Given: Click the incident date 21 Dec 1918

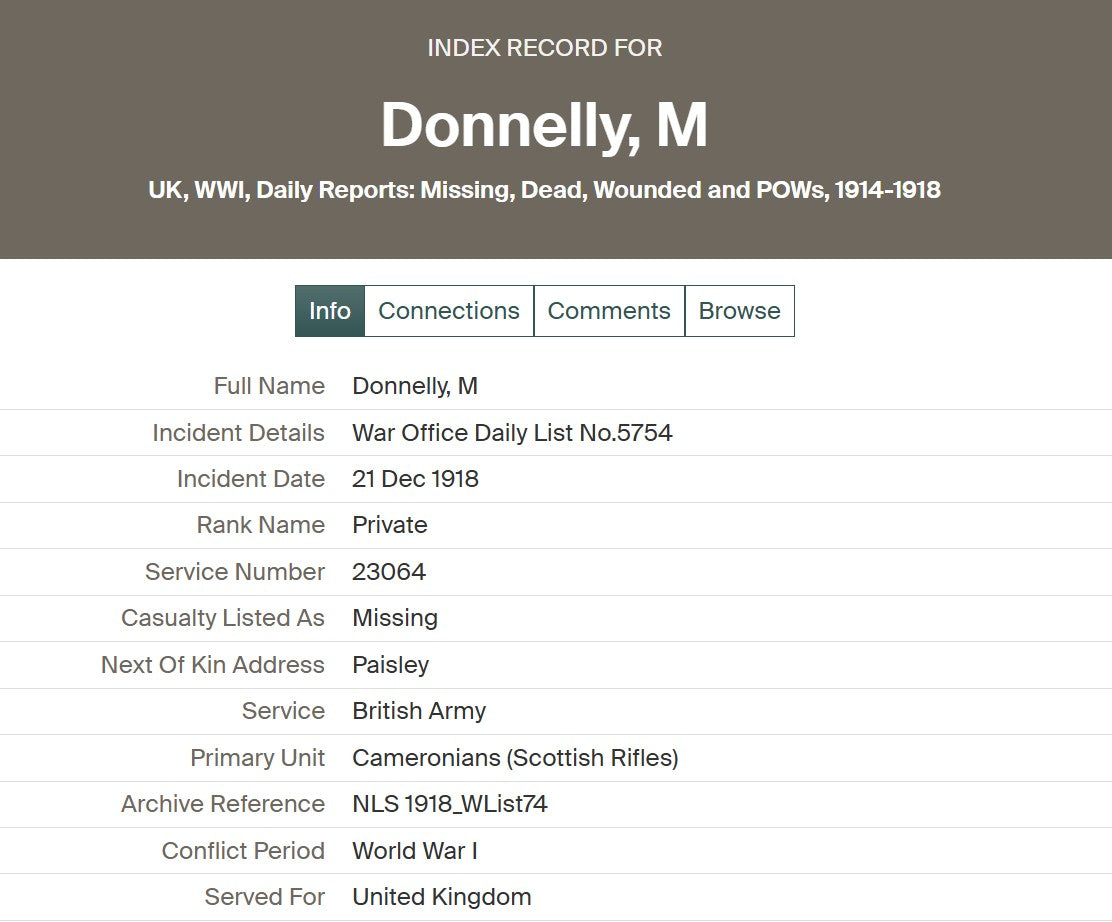Looking at the screenshot, I should tap(415, 479).
